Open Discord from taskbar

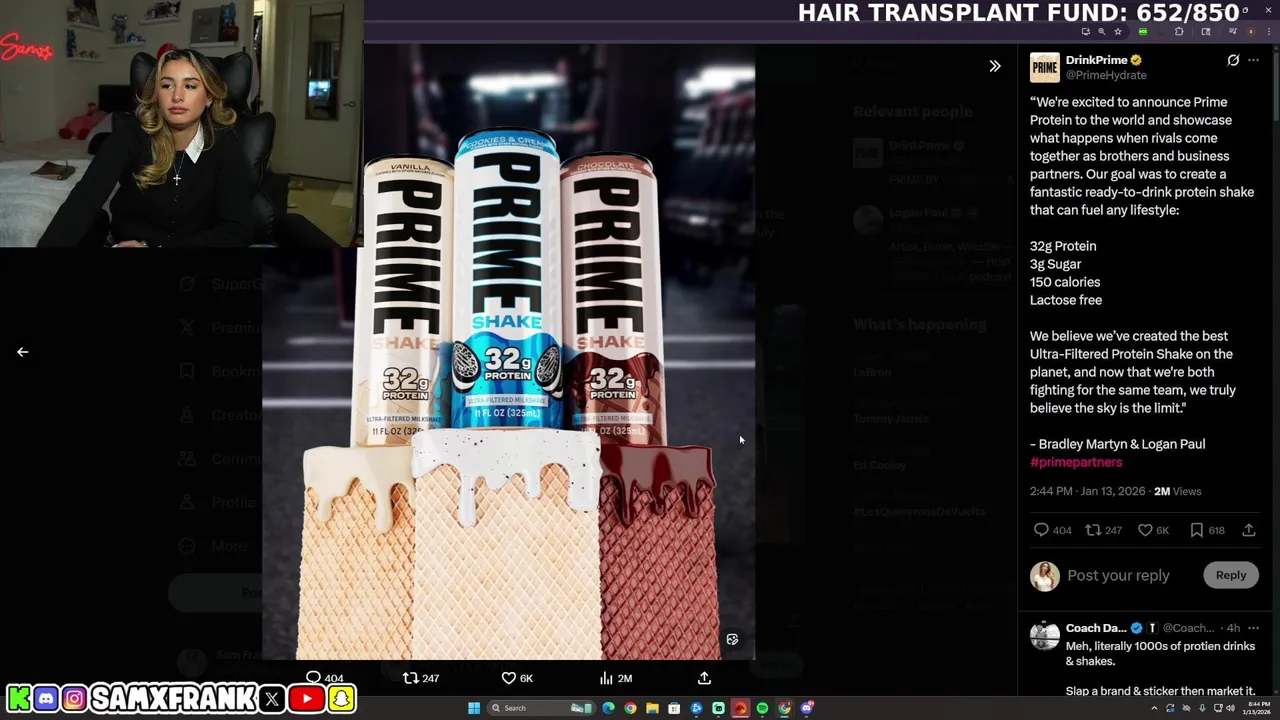point(806,708)
